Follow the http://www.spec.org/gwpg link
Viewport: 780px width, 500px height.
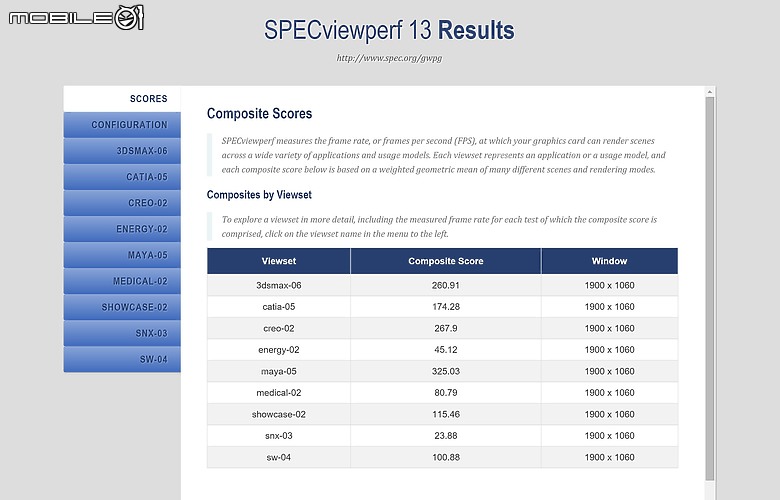(389, 58)
